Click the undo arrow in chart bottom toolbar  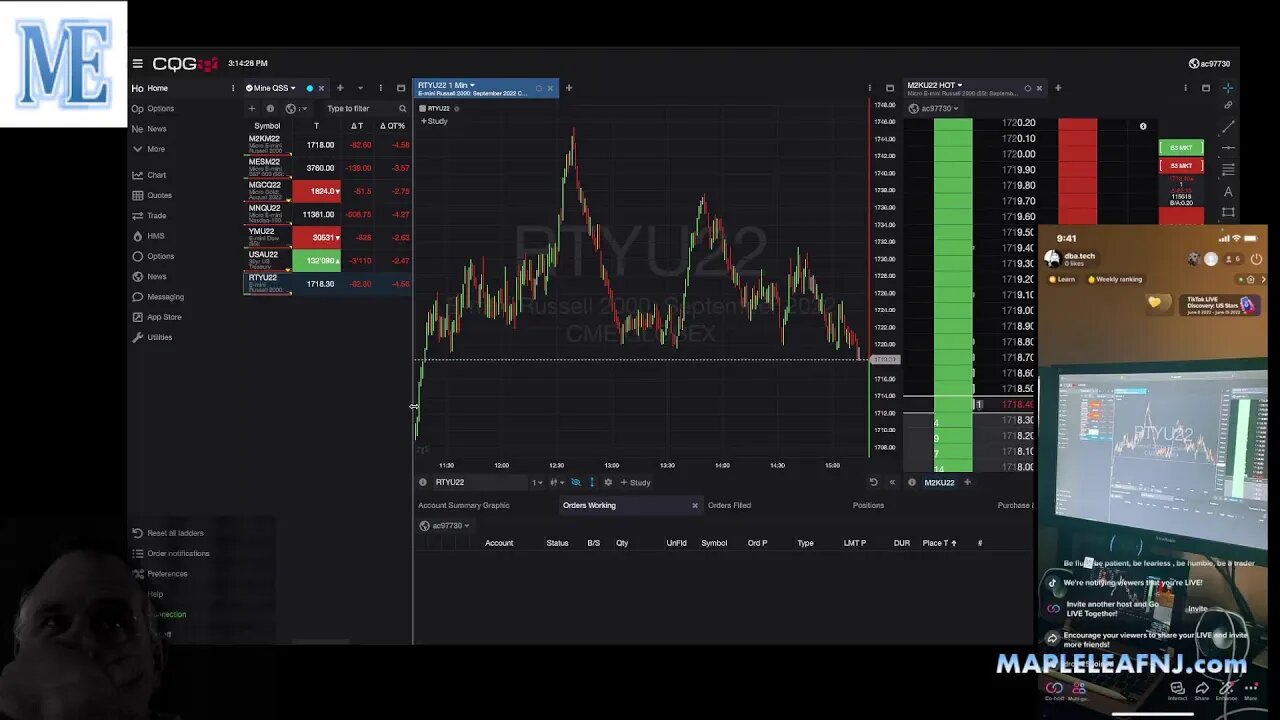[873, 482]
